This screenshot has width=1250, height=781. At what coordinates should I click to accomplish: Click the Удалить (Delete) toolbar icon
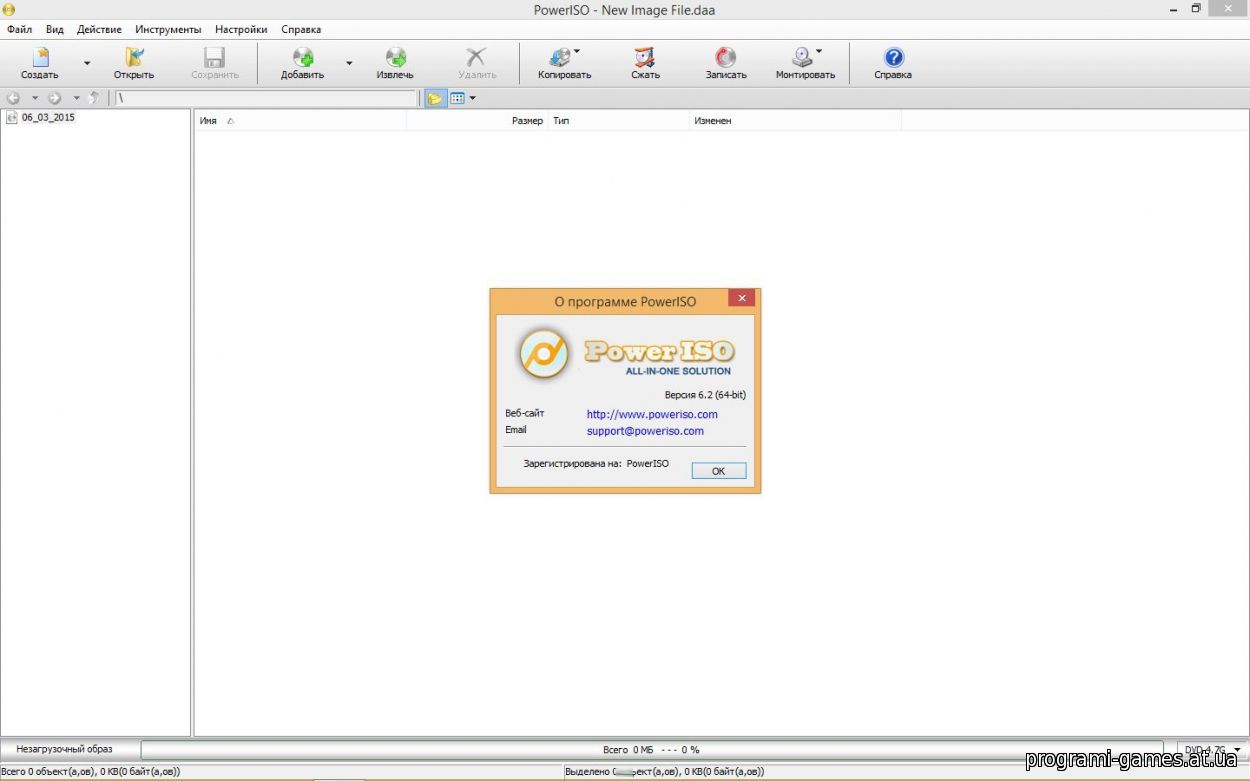click(477, 63)
